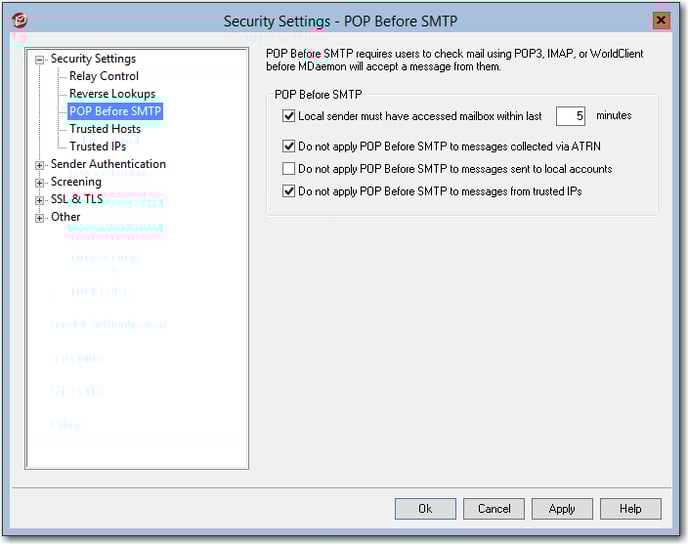This screenshot has height=544, width=688.
Task: Click the minutes input field showing 5
Action: (x=570, y=116)
